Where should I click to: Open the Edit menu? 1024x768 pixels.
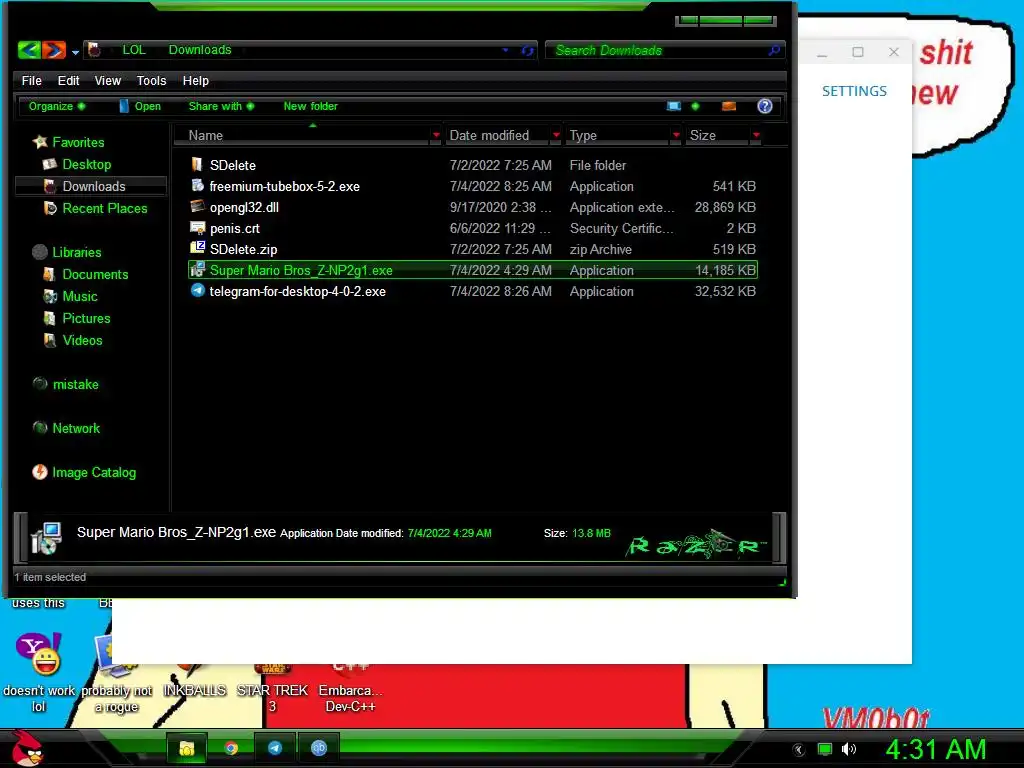pos(68,80)
